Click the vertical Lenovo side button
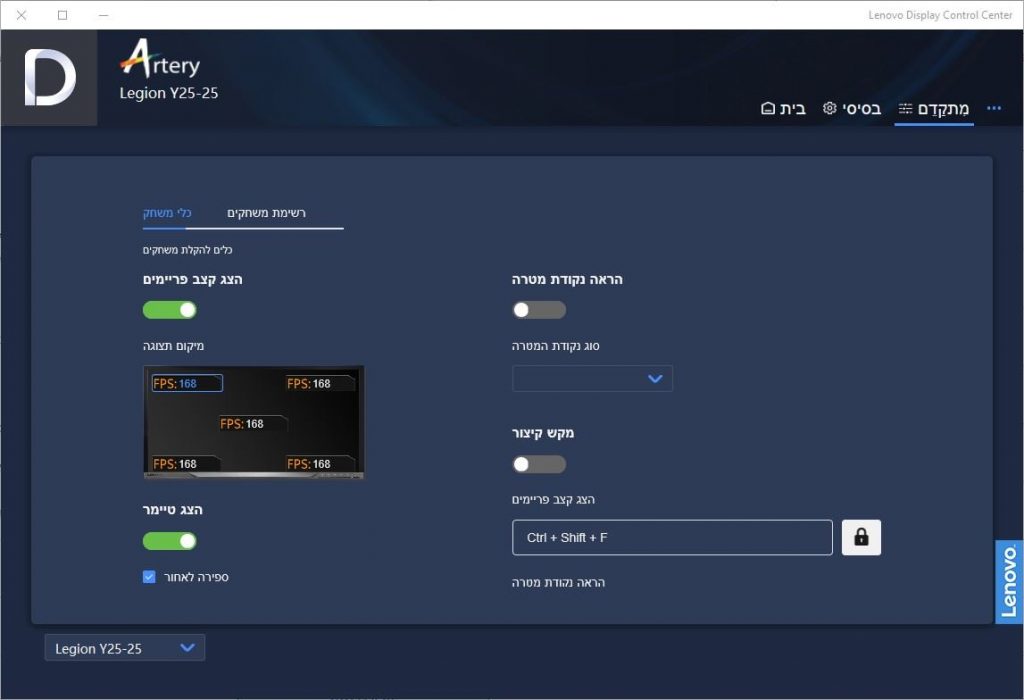Screen dimensions: 1024x700 coord(1009,582)
